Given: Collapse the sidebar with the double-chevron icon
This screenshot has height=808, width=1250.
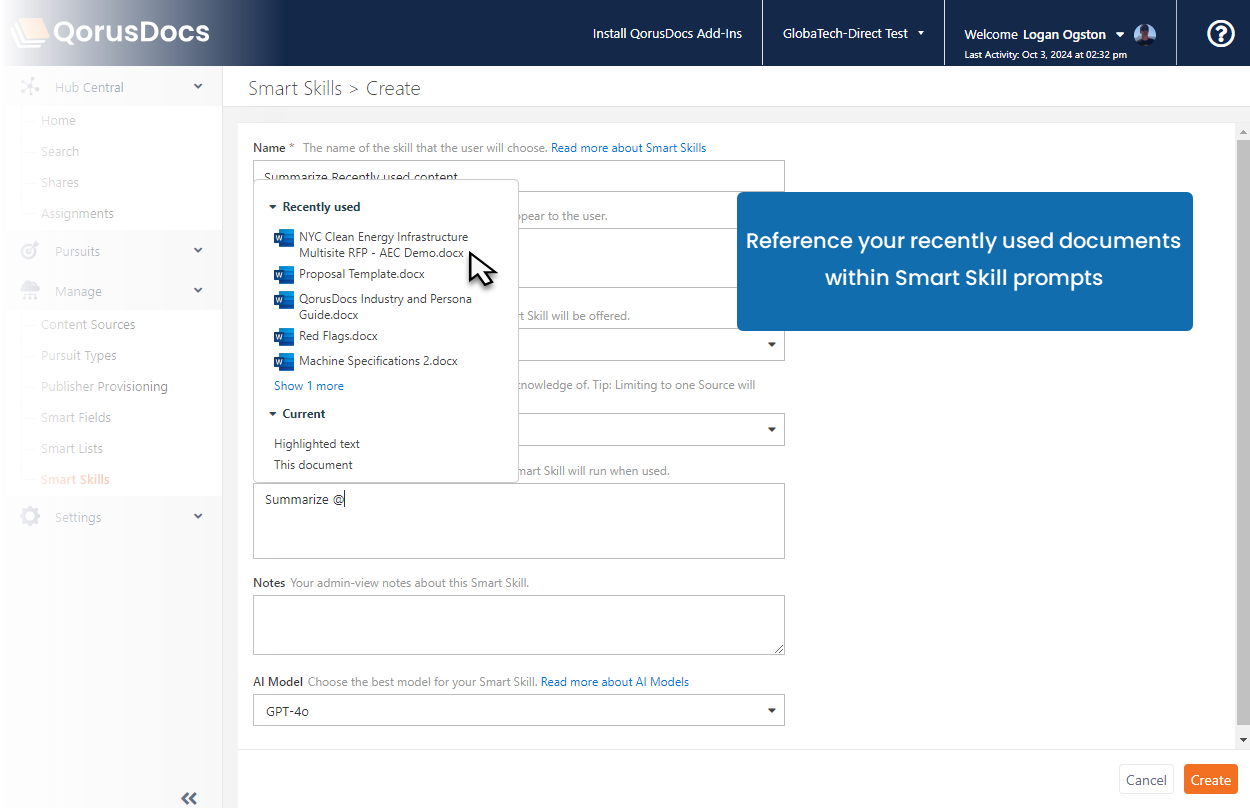Looking at the screenshot, I should pos(189,798).
